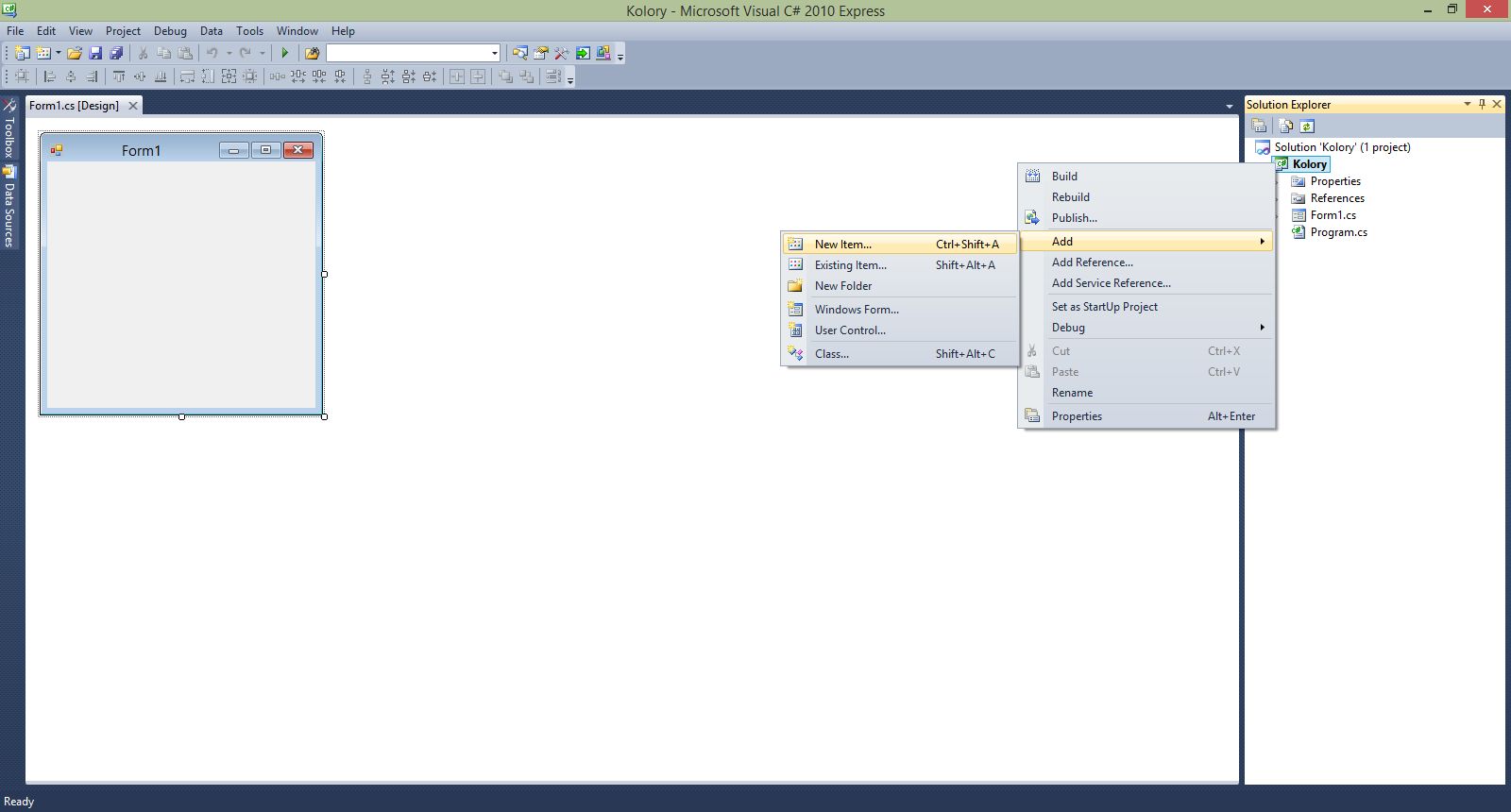This screenshot has height=812, width=1511.
Task: Open the File menu
Action: [15, 30]
